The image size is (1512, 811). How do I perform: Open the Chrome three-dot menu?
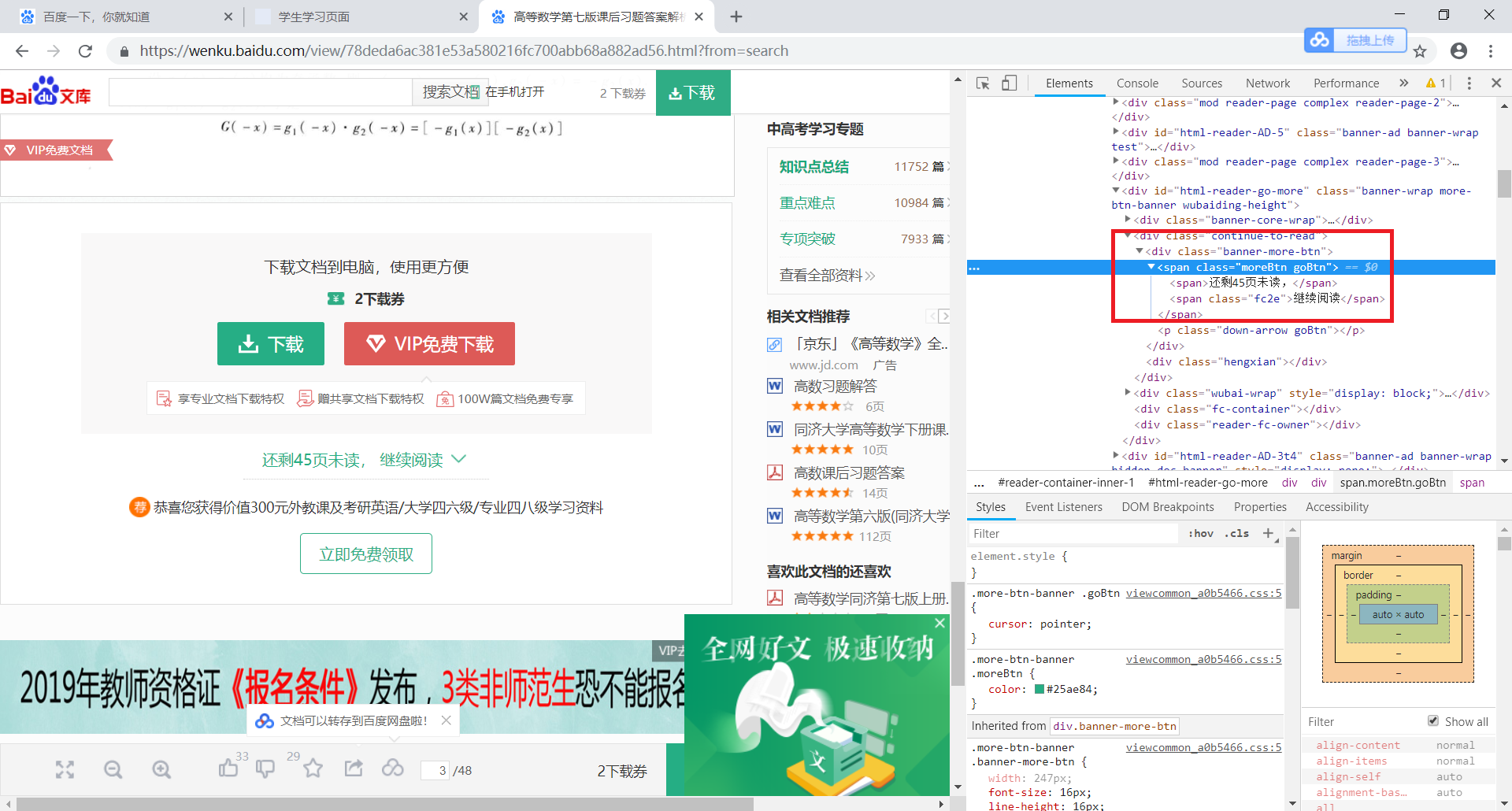[x=1491, y=51]
